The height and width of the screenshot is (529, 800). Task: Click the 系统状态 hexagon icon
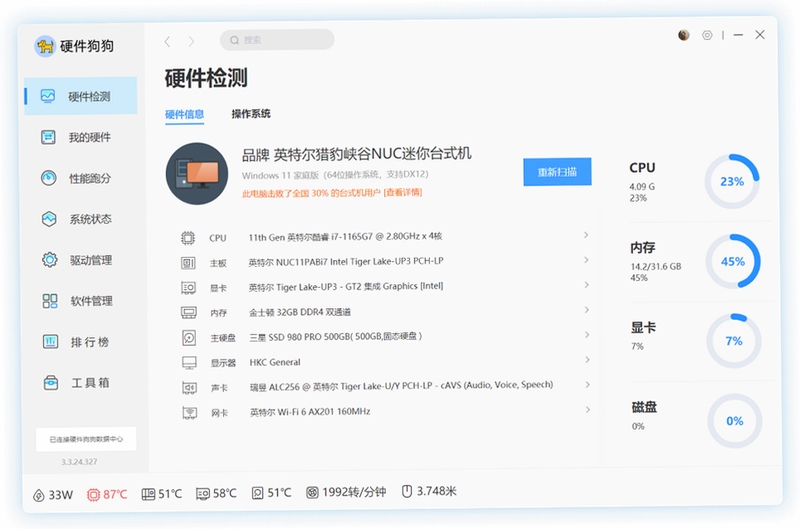point(49,219)
